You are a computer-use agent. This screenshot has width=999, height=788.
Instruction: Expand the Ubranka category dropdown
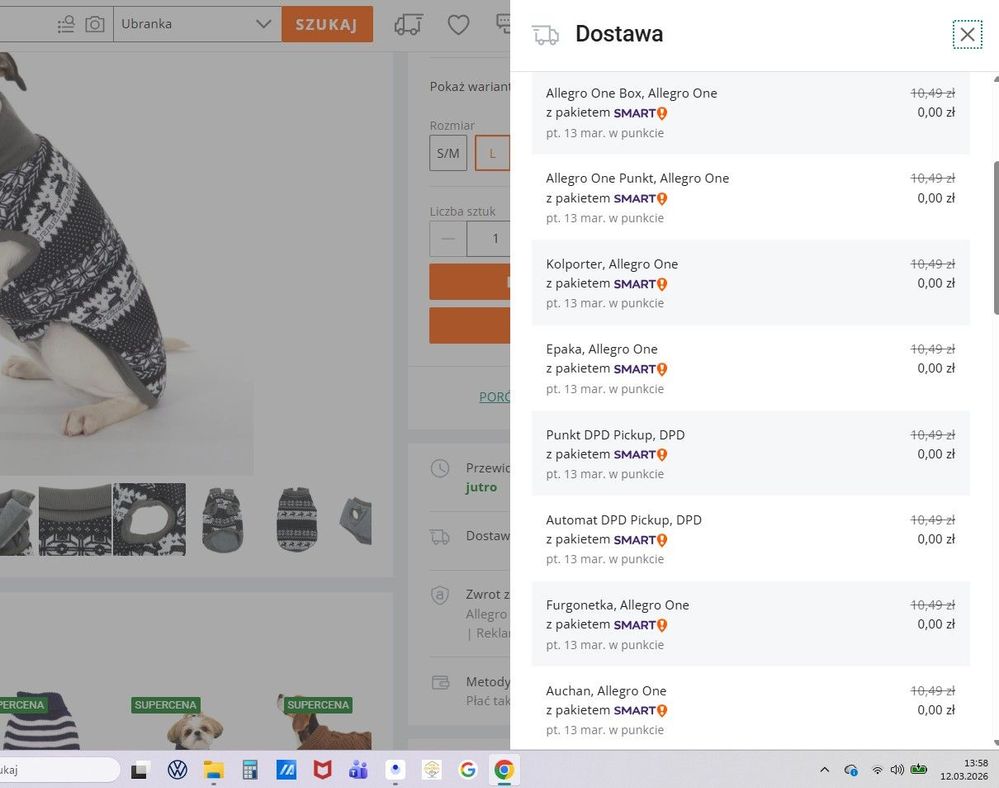[x=263, y=24]
